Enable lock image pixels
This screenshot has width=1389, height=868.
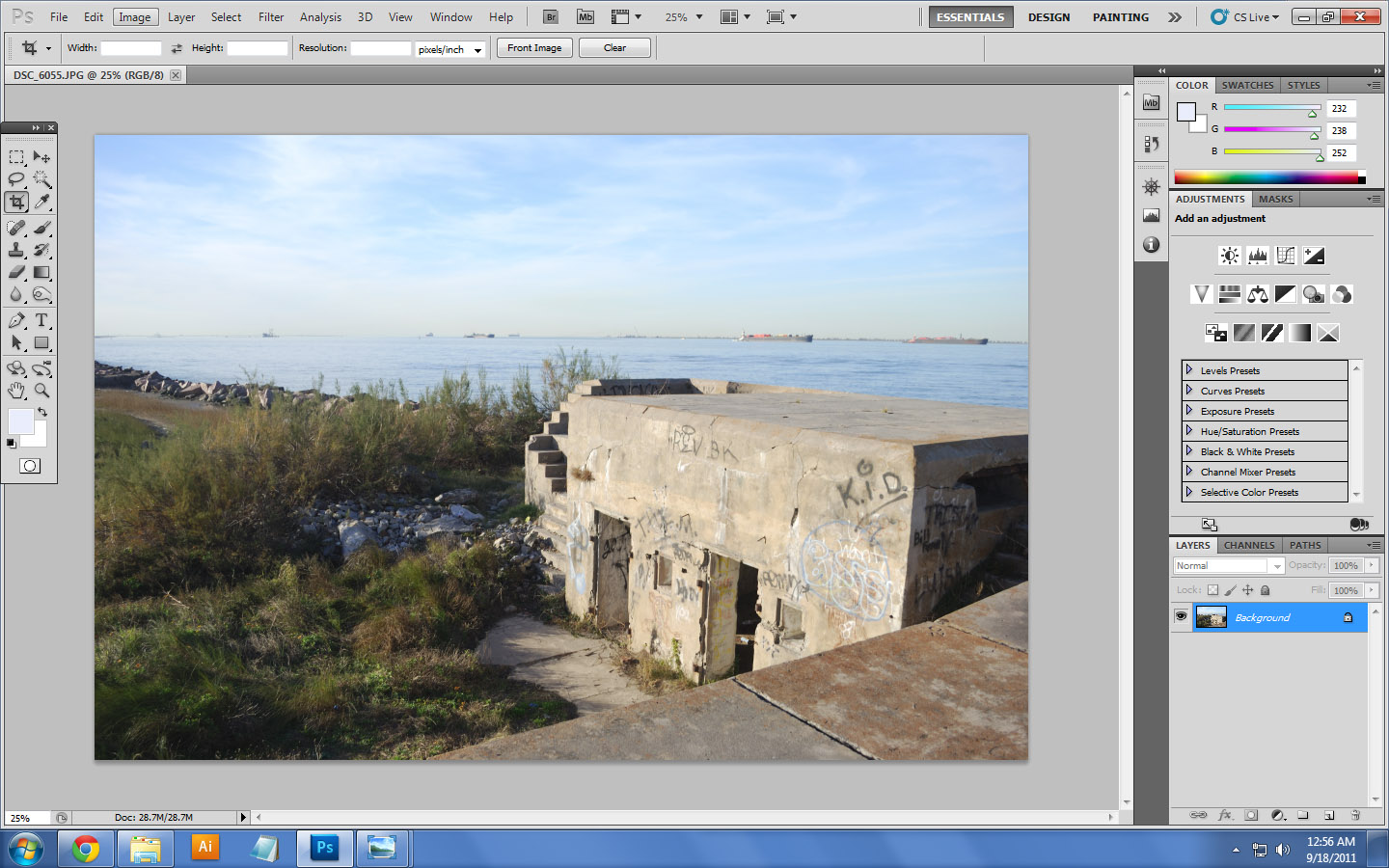(1230, 590)
